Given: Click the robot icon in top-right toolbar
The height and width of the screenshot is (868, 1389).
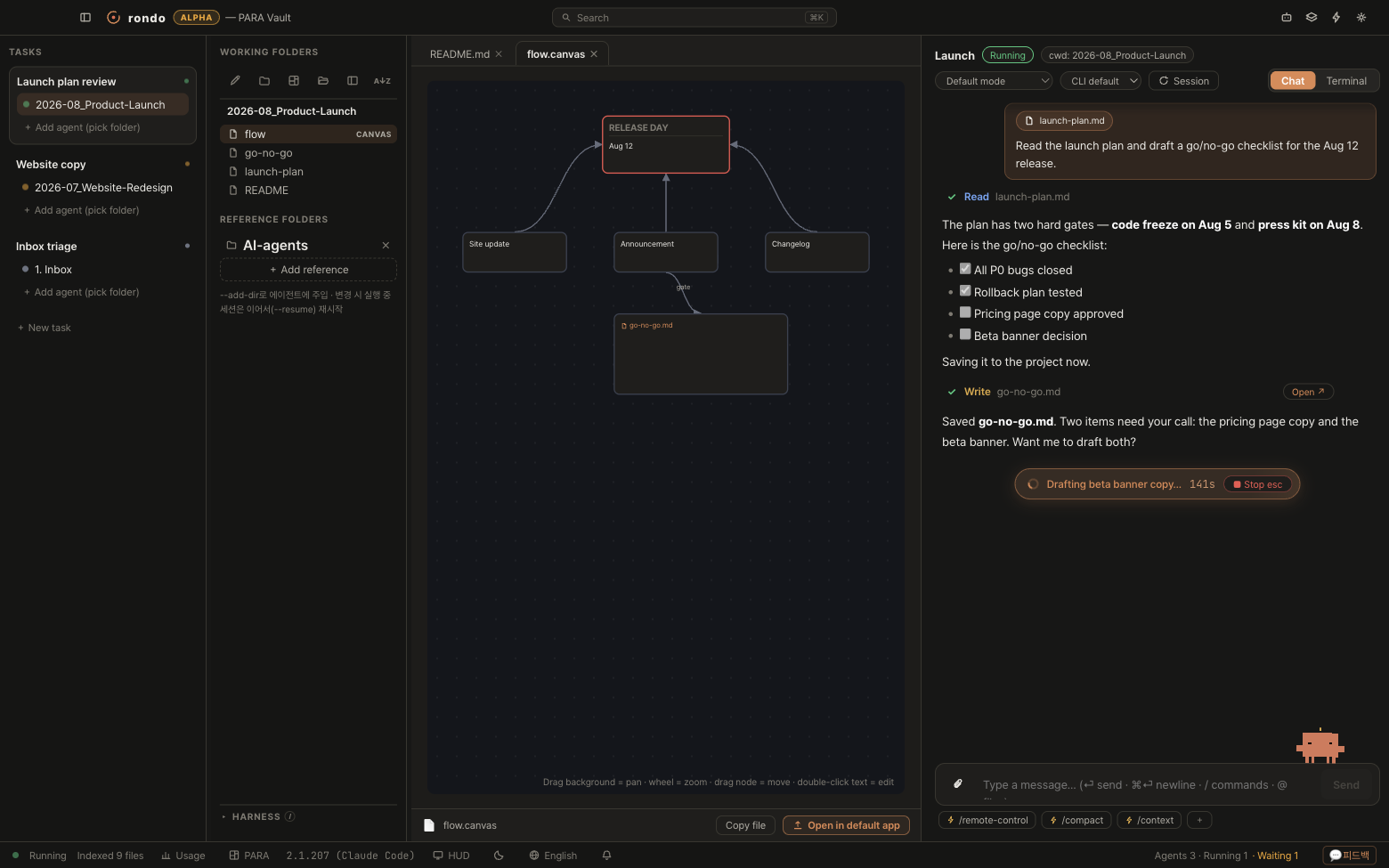Looking at the screenshot, I should click(x=1287, y=17).
